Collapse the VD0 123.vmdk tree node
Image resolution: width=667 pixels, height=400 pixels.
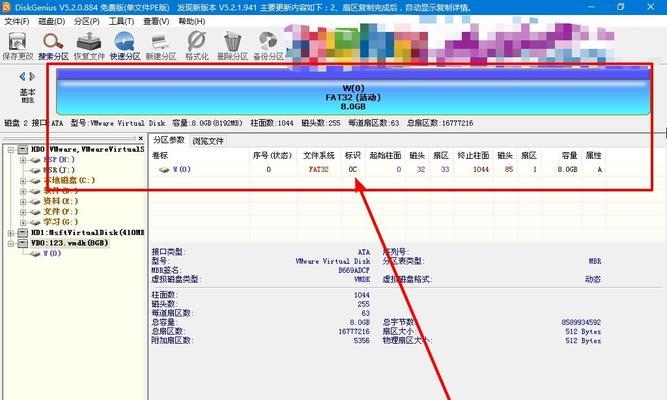click(x=11, y=243)
